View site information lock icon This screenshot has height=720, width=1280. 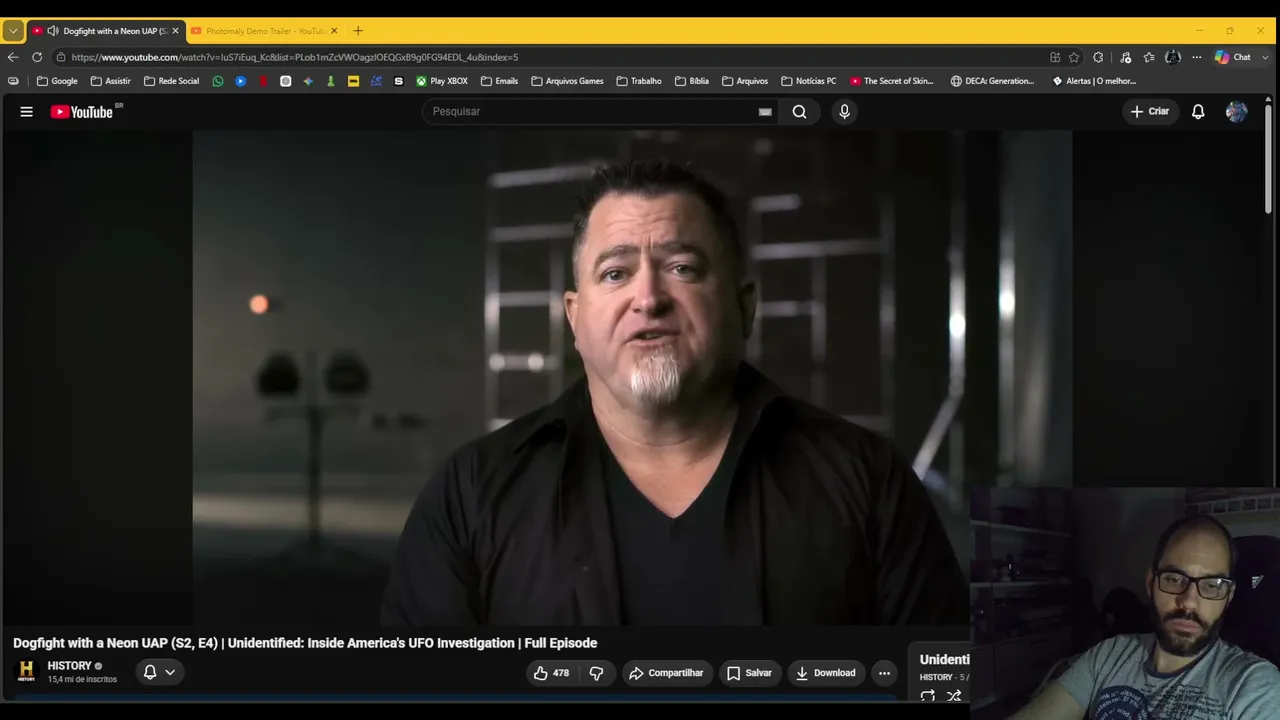[x=61, y=57]
